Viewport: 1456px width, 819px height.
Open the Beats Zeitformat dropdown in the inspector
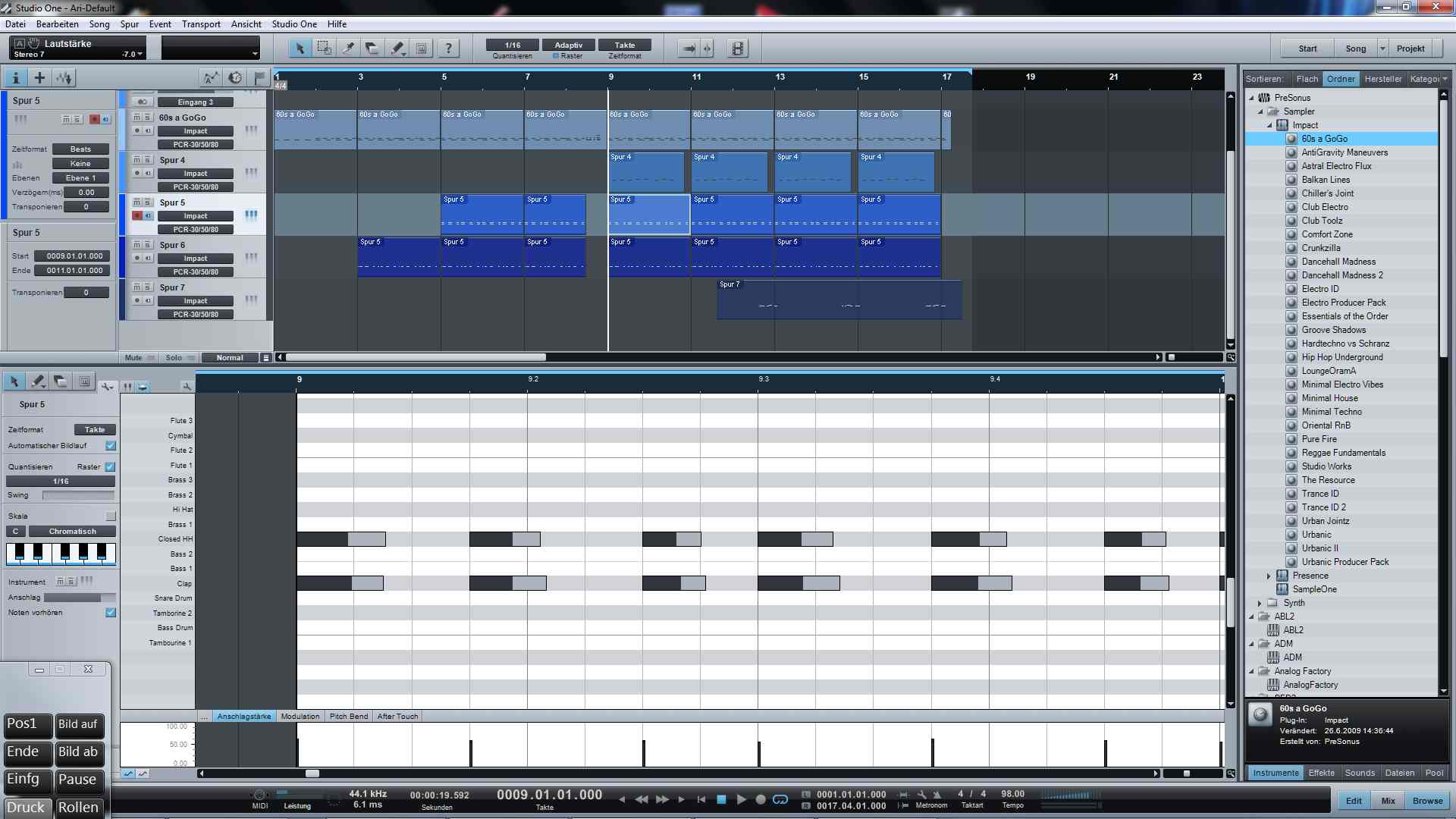(80, 149)
